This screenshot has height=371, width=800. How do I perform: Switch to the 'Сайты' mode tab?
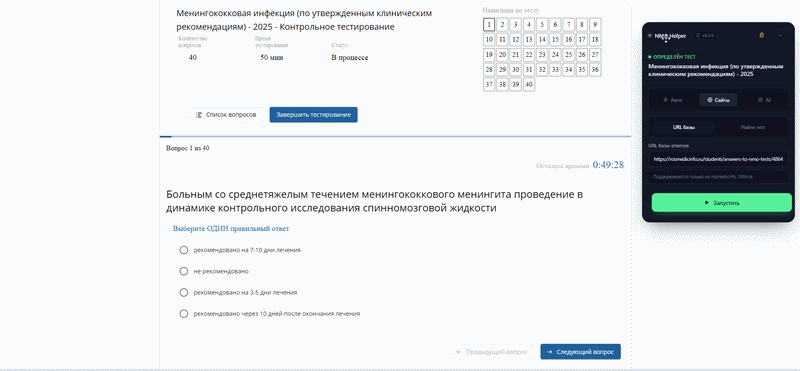718,100
